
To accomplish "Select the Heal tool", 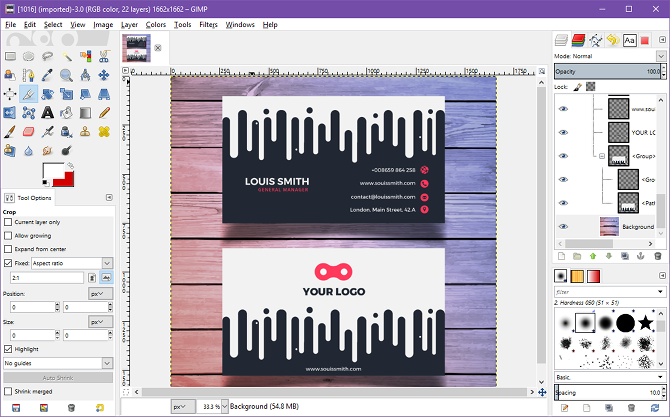I will [104, 132].
